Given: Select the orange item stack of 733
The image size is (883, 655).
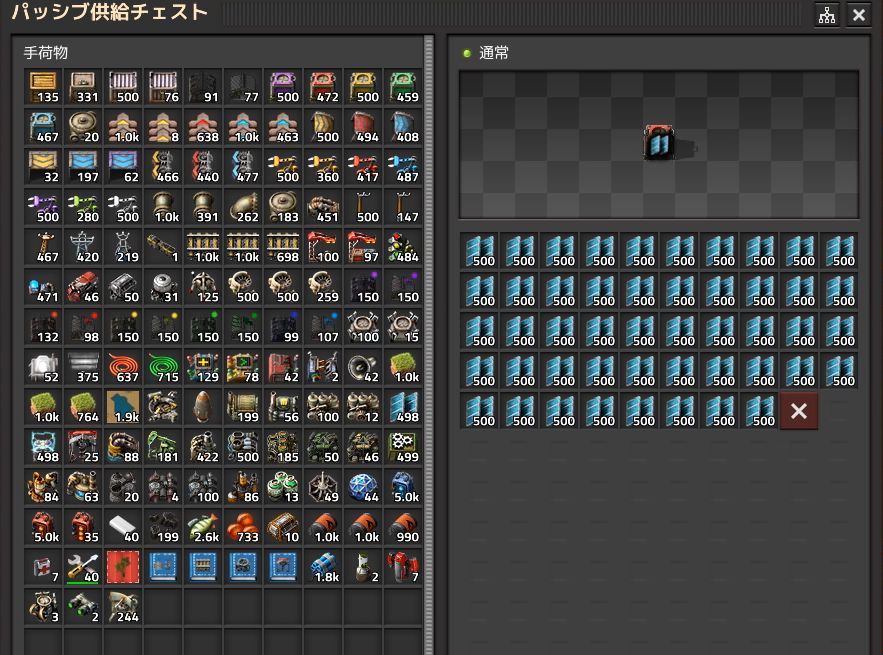Looking at the screenshot, I should [x=243, y=527].
